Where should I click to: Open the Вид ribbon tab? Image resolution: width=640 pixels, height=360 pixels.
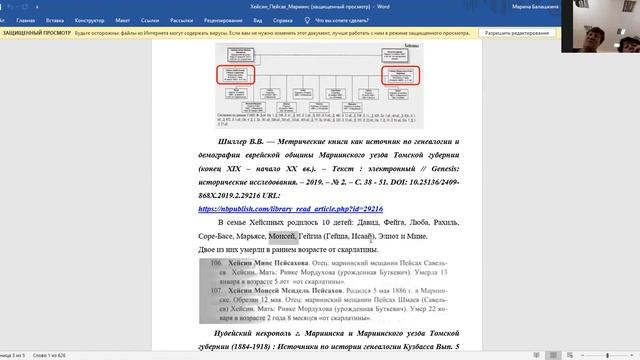click(258, 20)
